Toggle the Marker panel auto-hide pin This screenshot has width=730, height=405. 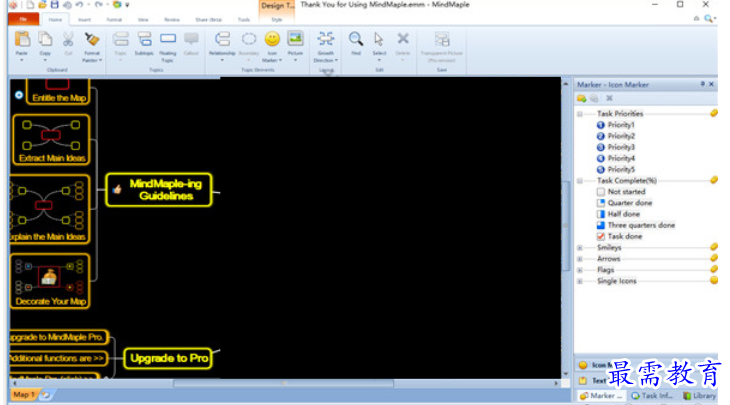(x=703, y=84)
